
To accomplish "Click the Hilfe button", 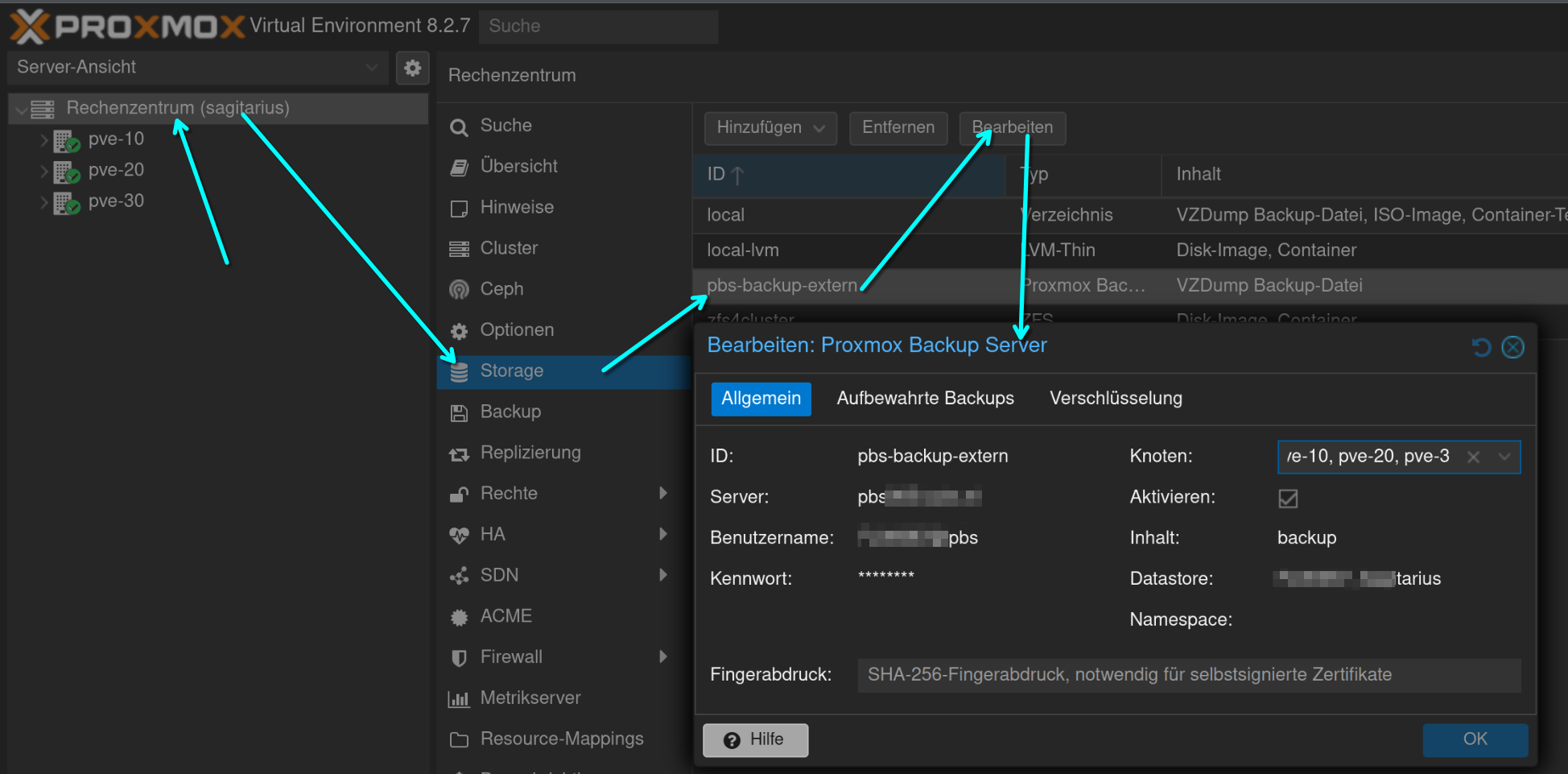I will (755, 740).
